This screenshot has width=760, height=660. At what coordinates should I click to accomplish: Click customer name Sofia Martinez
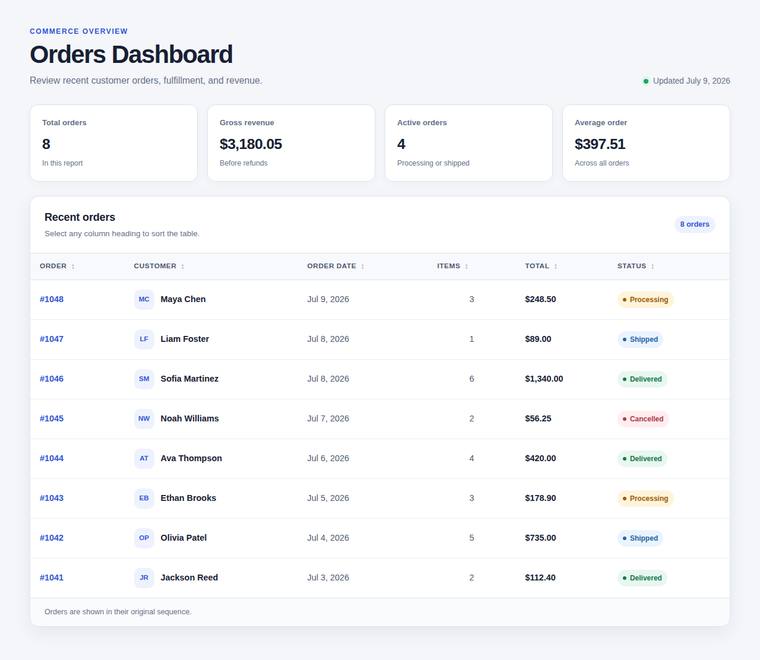190,379
